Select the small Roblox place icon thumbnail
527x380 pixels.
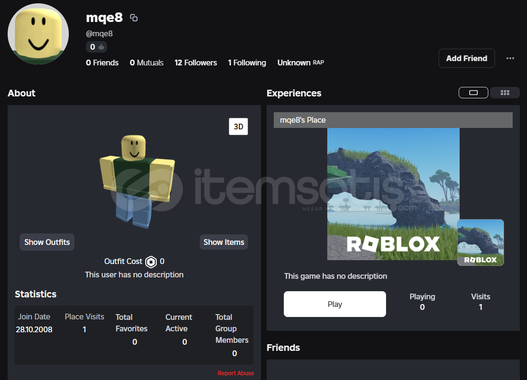coord(481,242)
